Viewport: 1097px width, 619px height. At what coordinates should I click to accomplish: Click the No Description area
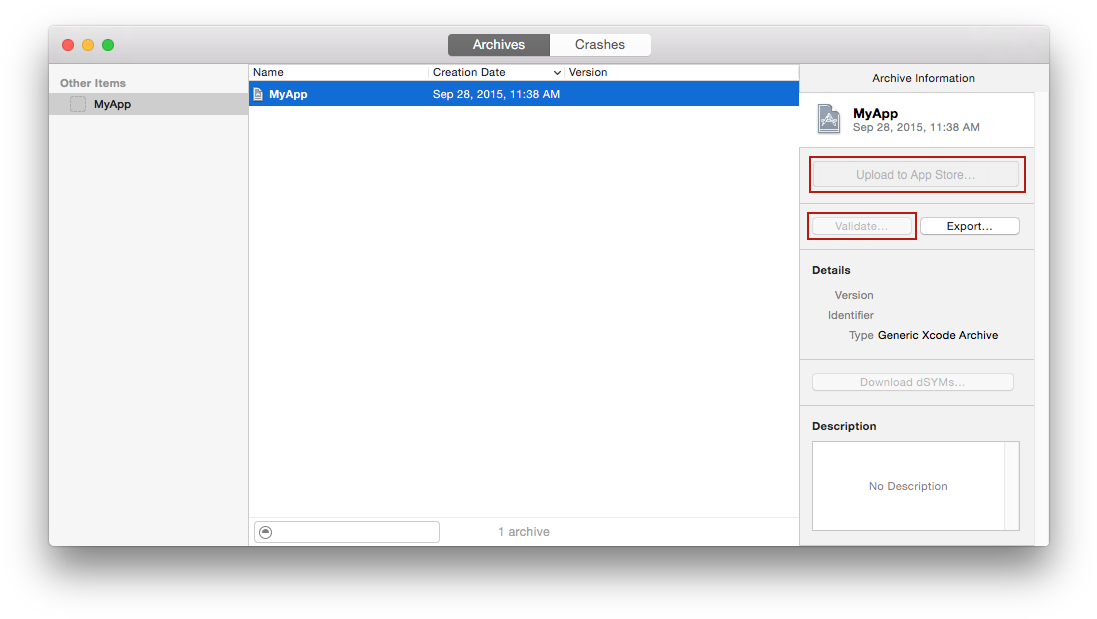(x=908, y=486)
